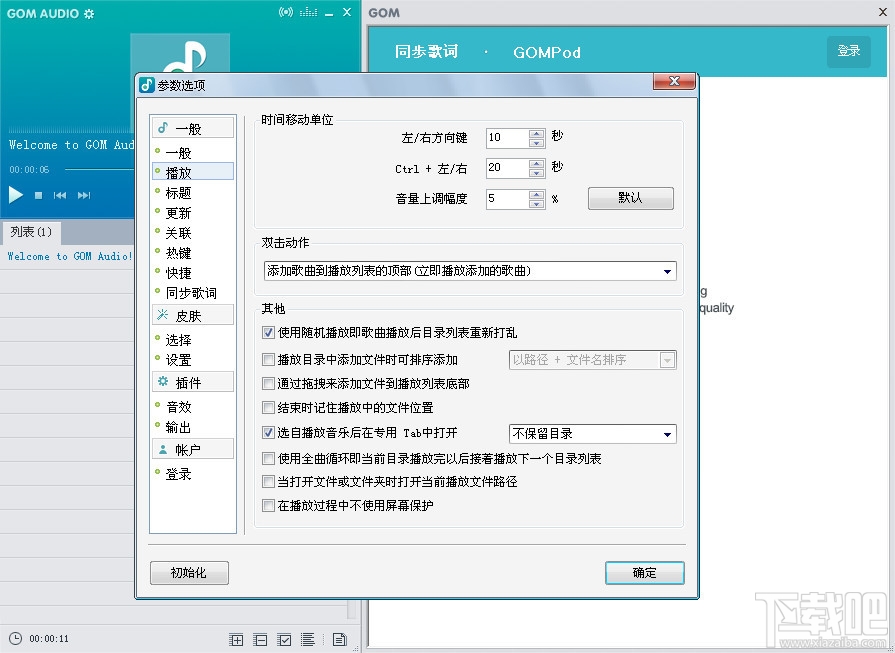This screenshot has height=653, width=895.
Task: Uncheck 使用随机播放即歌曲播放后目录列表重新打乱
Action: coord(269,331)
